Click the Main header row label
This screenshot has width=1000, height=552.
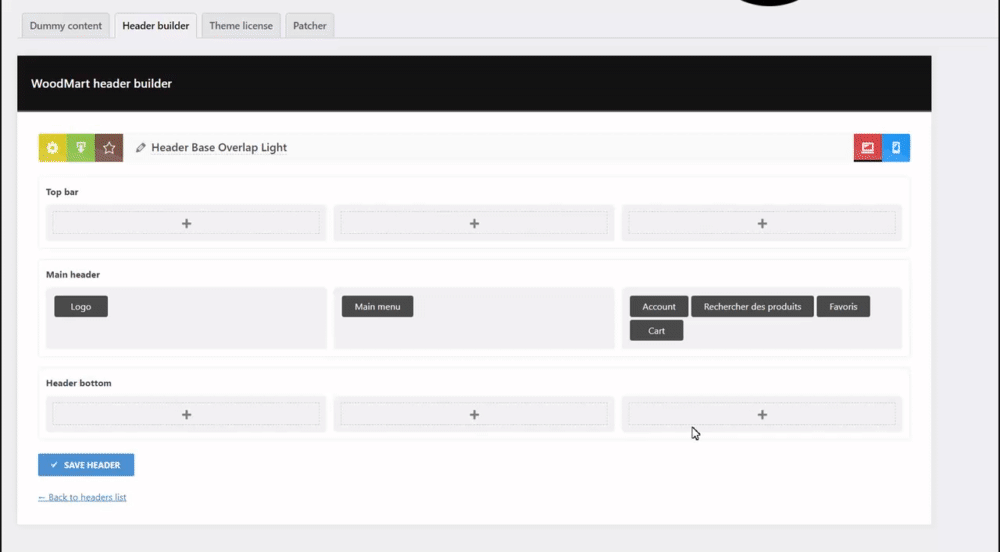pos(73,275)
